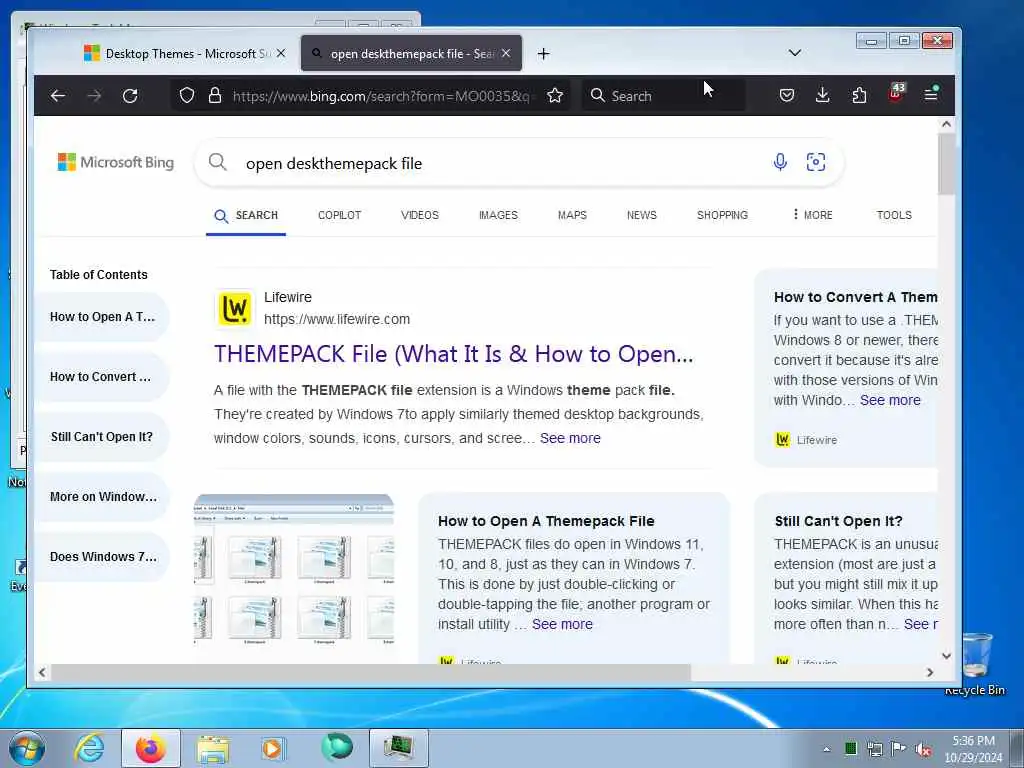The width and height of the screenshot is (1024, 768).
Task: Open Bing visual search camera icon
Action: point(816,162)
